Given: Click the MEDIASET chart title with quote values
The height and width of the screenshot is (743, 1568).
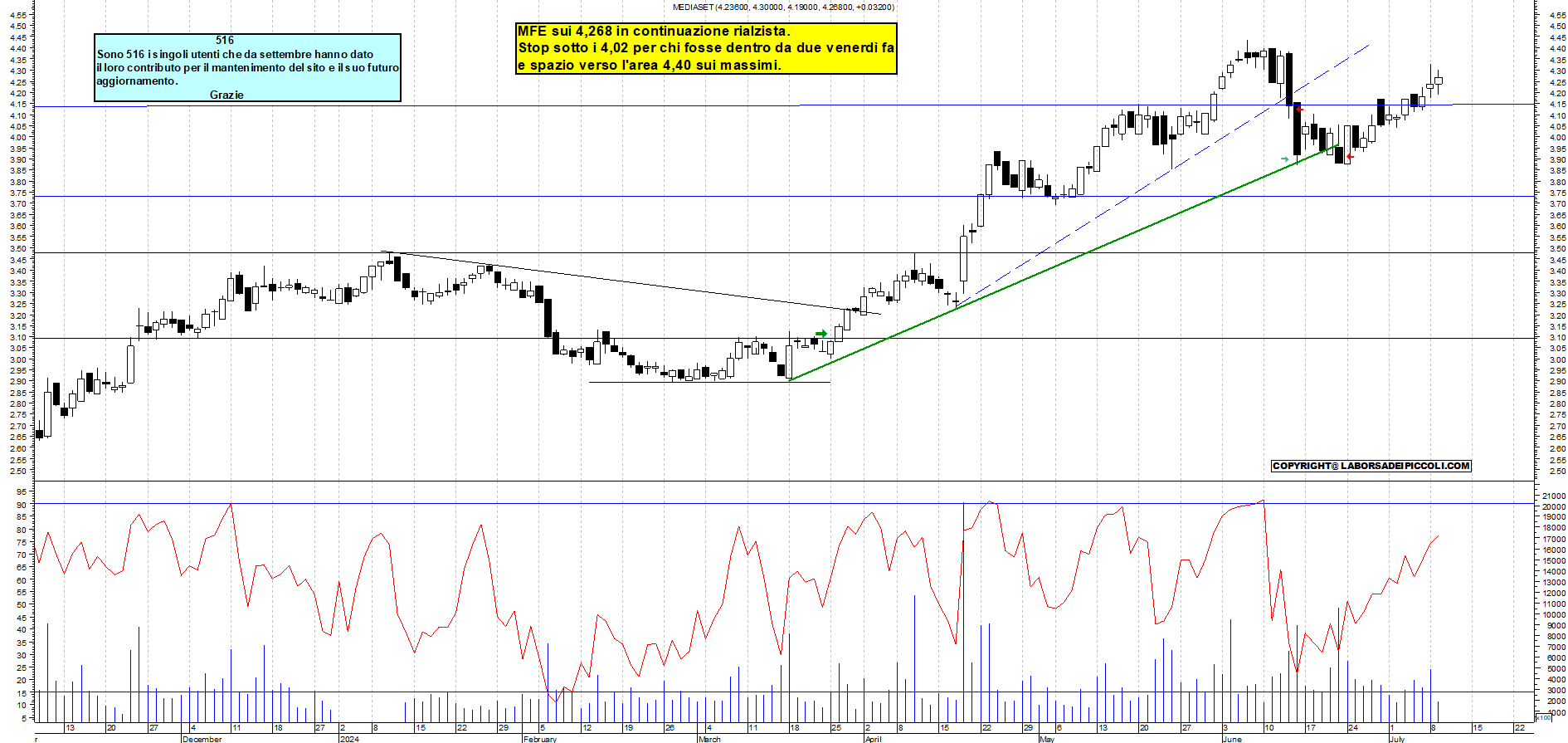Looking at the screenshot, I should tap(783, 7).
